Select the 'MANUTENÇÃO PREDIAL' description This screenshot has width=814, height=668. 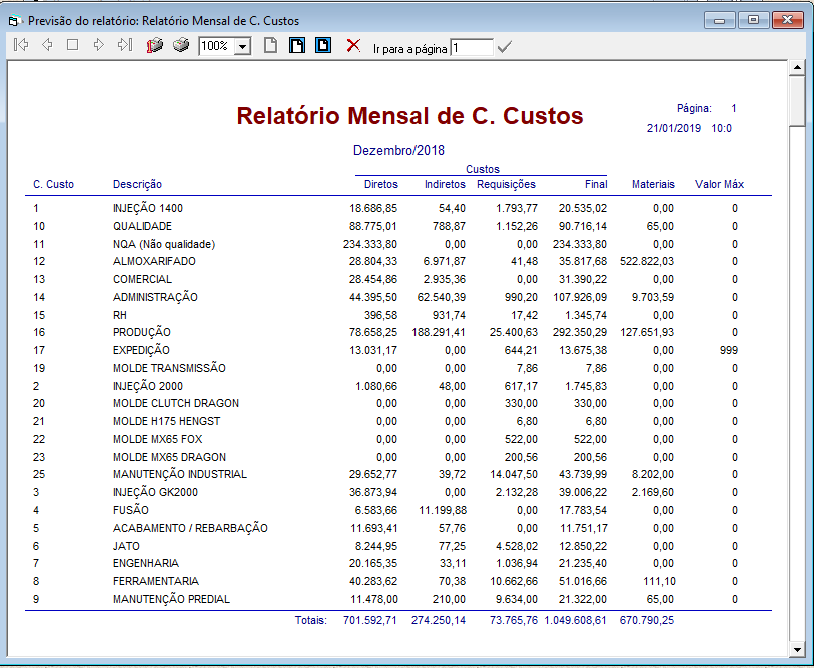(171, 599)
